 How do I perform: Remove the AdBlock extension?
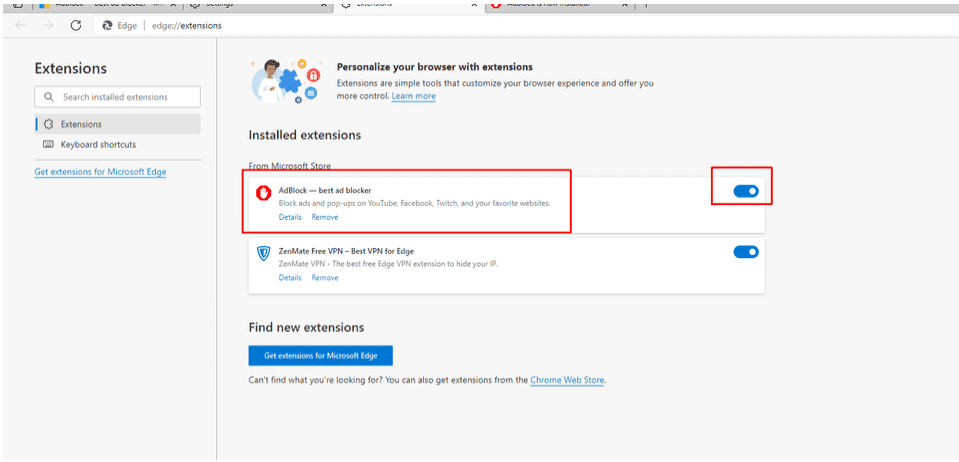click(x=325, y=217)
